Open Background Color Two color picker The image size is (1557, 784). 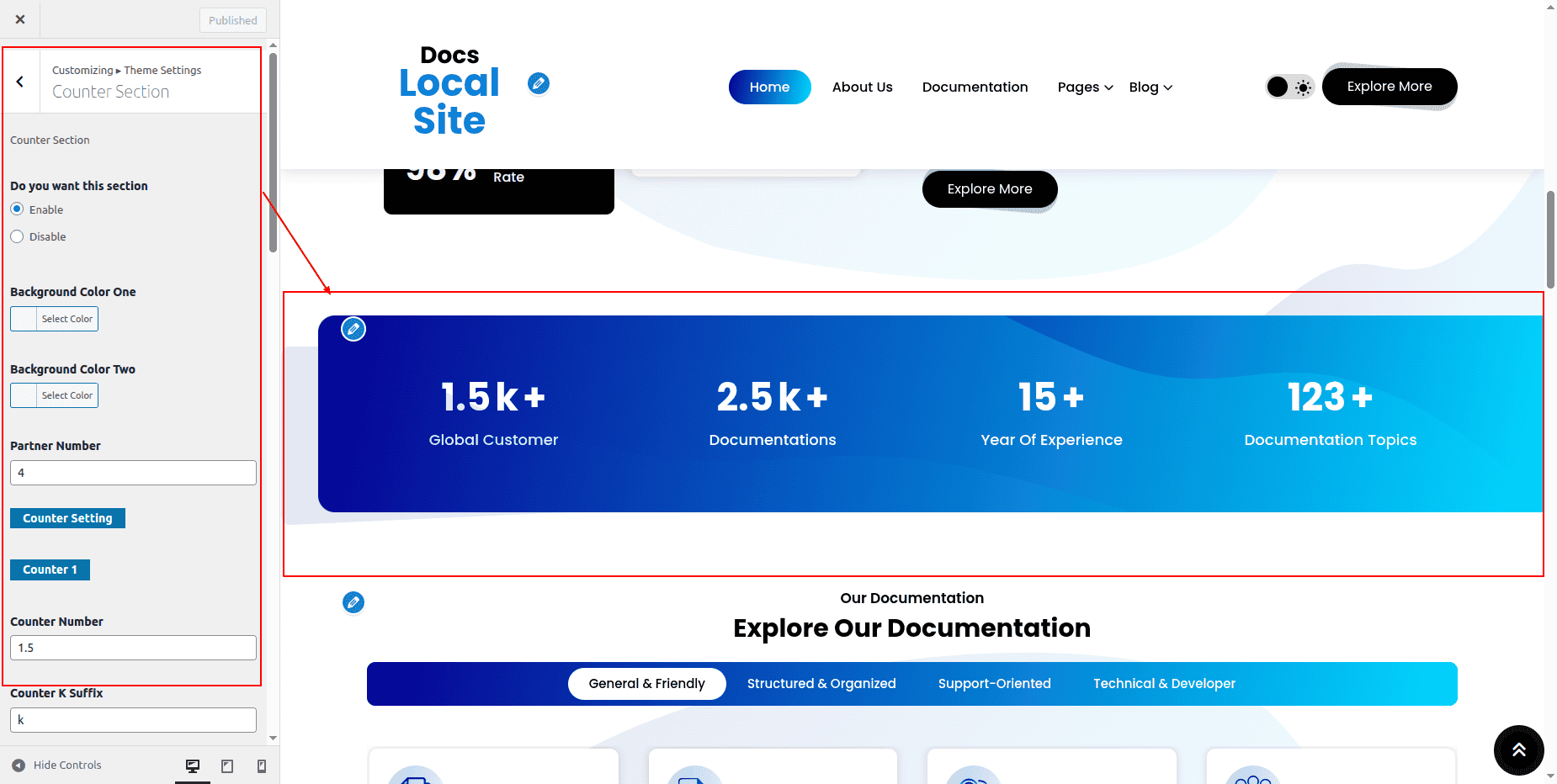click(x=55, y=395)
